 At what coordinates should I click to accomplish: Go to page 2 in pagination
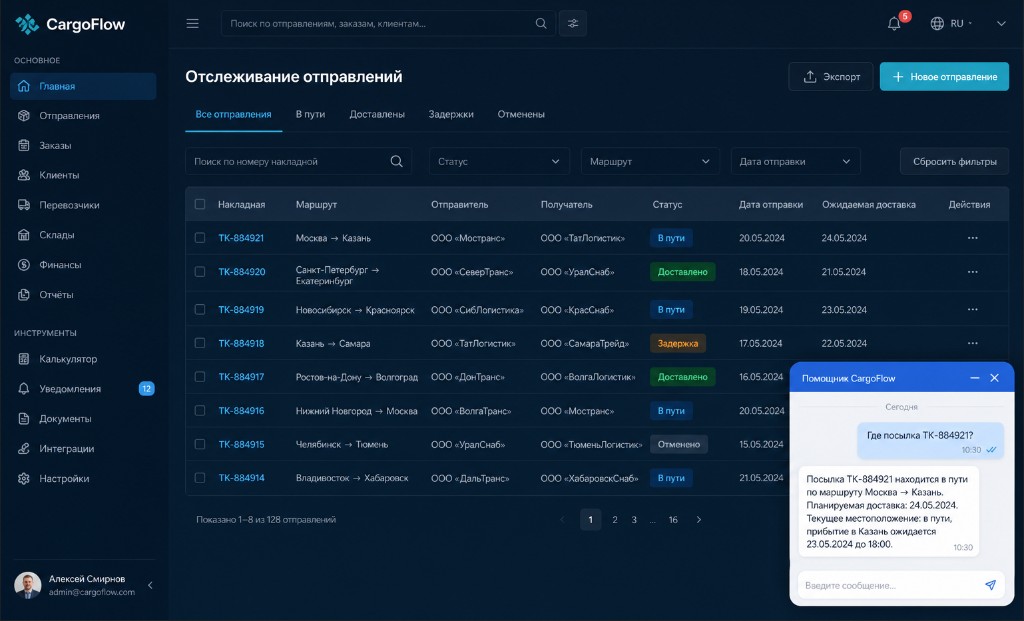pos(615,520)
